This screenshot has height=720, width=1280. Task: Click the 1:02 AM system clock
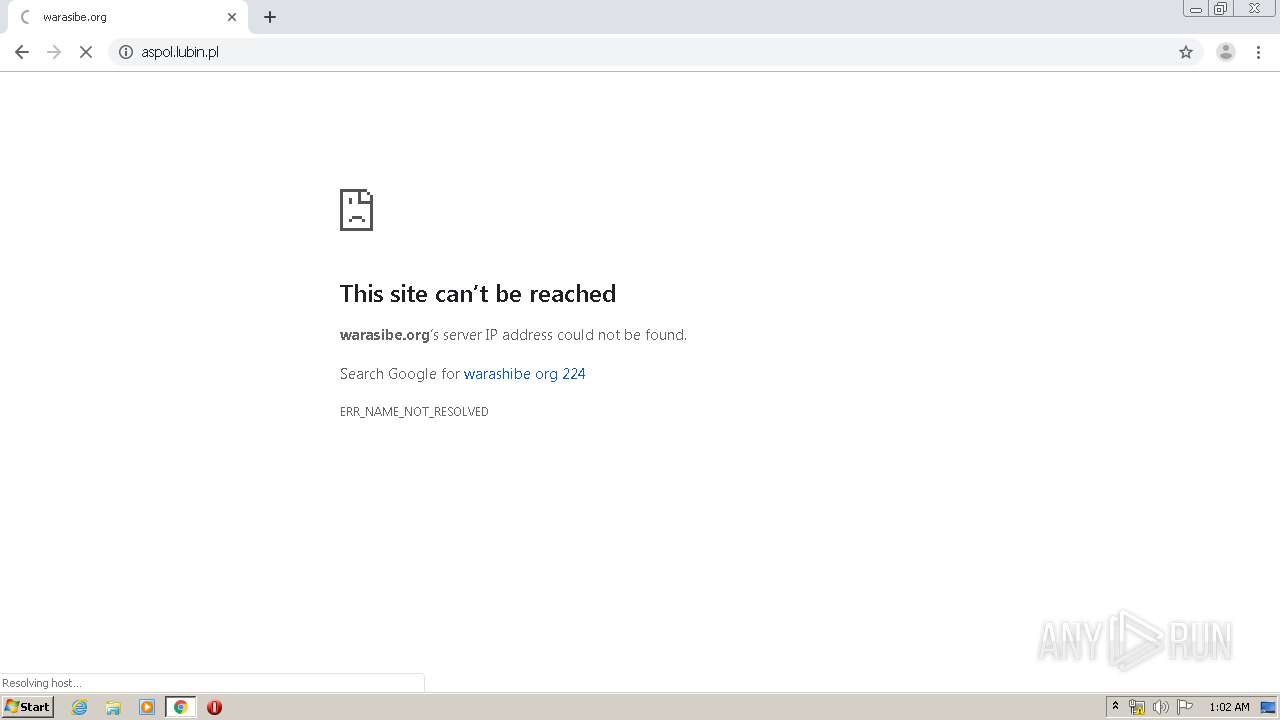point(1229,707)
